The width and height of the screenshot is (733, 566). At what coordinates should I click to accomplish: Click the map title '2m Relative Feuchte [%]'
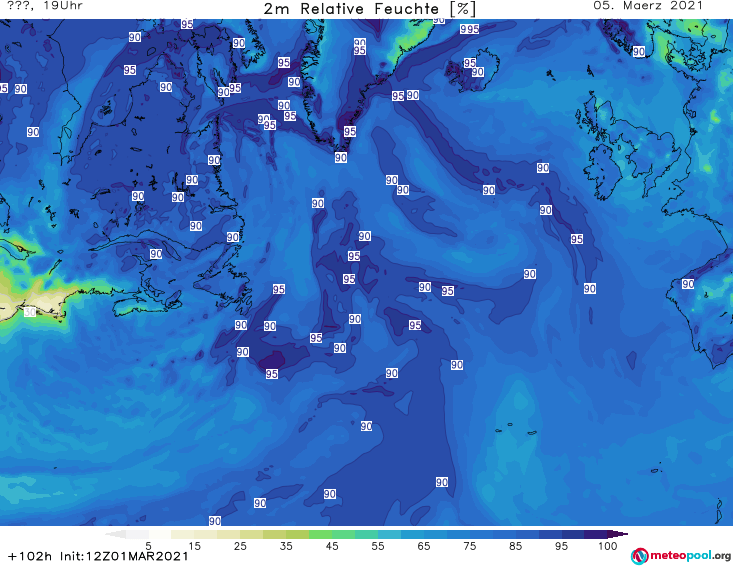[x=370, y=9]
